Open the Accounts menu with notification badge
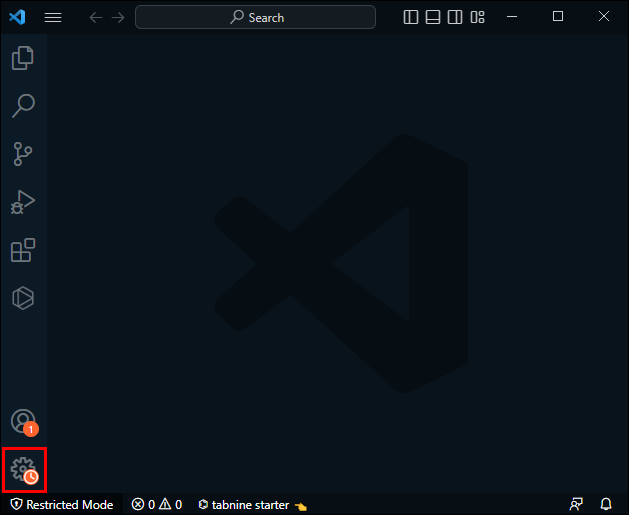 point(24,422)
